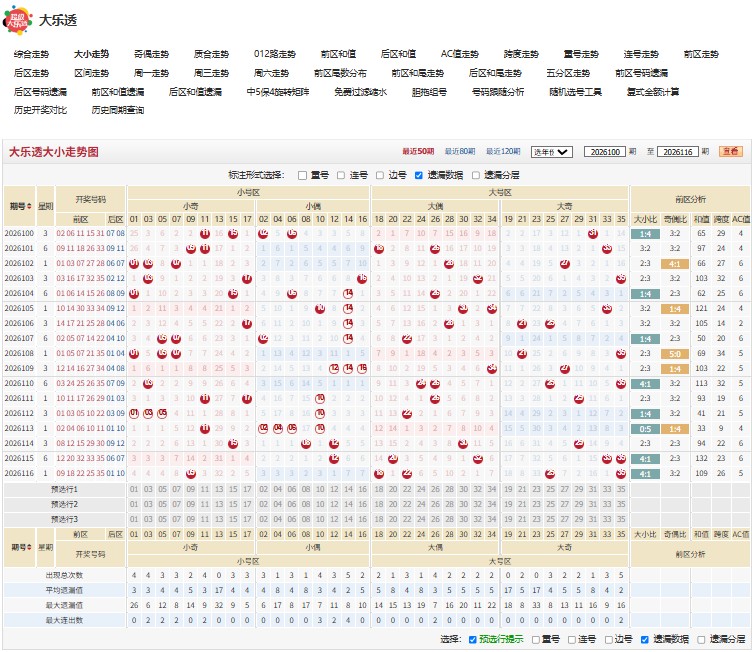The height and width of the screenshot is (652, 752).
Task: Focus the start issue field 2026100
Action: [x=605, y=152]
